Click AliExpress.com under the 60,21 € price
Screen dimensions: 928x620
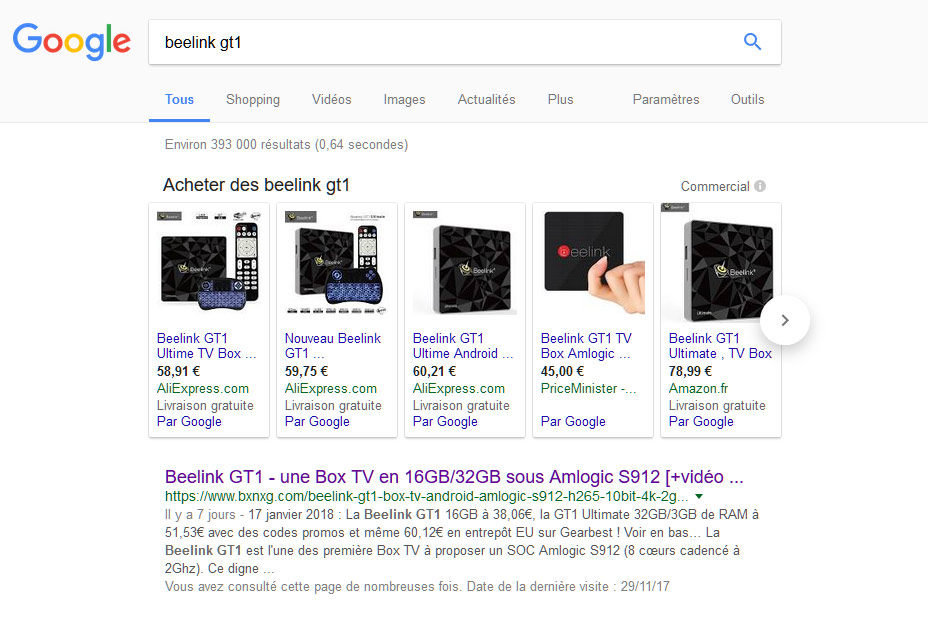(x=459, y=389)
